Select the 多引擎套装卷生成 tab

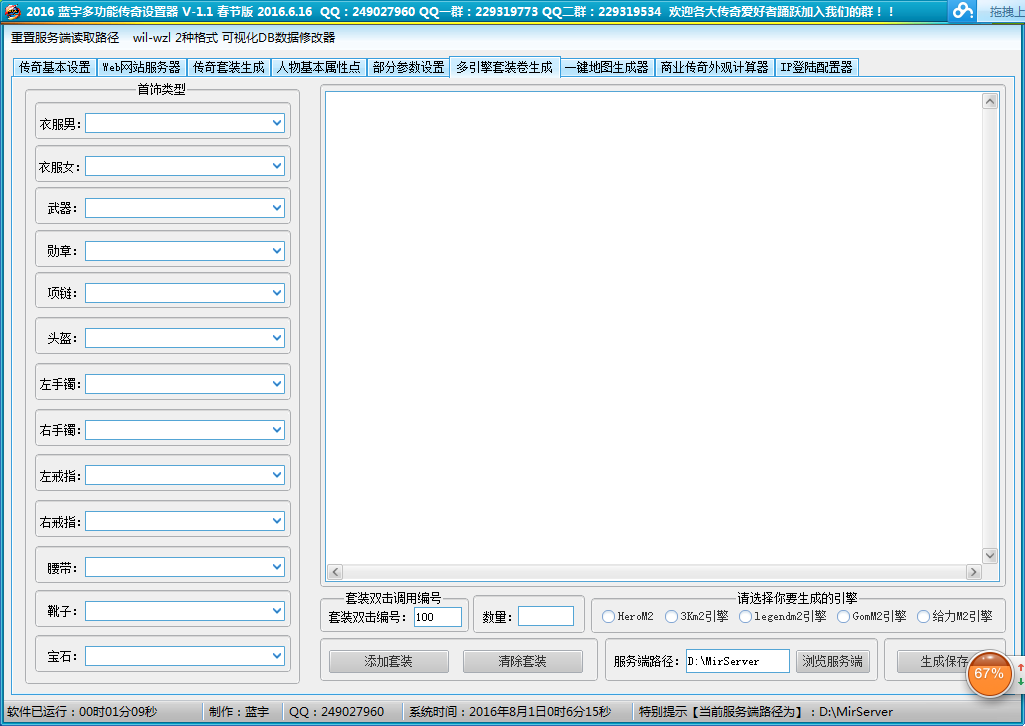[505, 67]
